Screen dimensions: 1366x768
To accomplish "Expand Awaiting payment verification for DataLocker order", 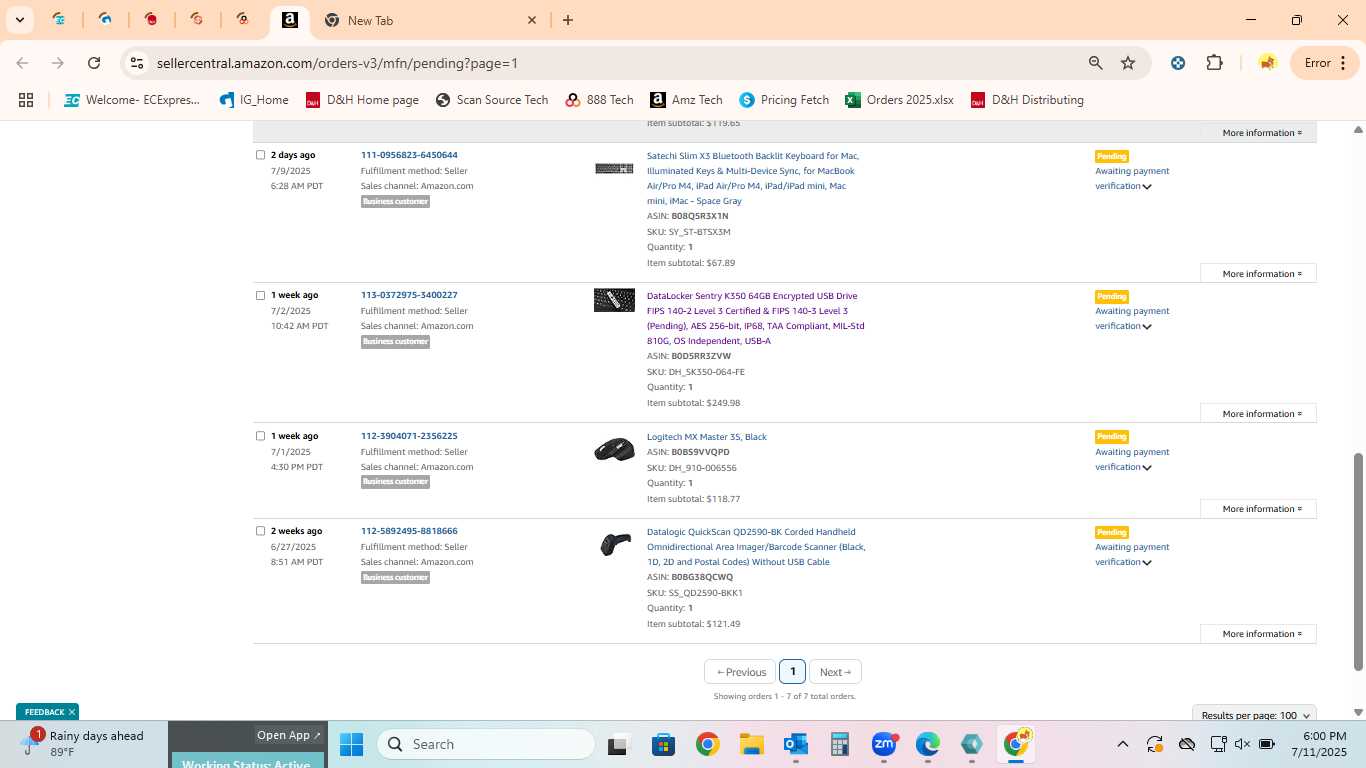I will [x=1132, y=318].
